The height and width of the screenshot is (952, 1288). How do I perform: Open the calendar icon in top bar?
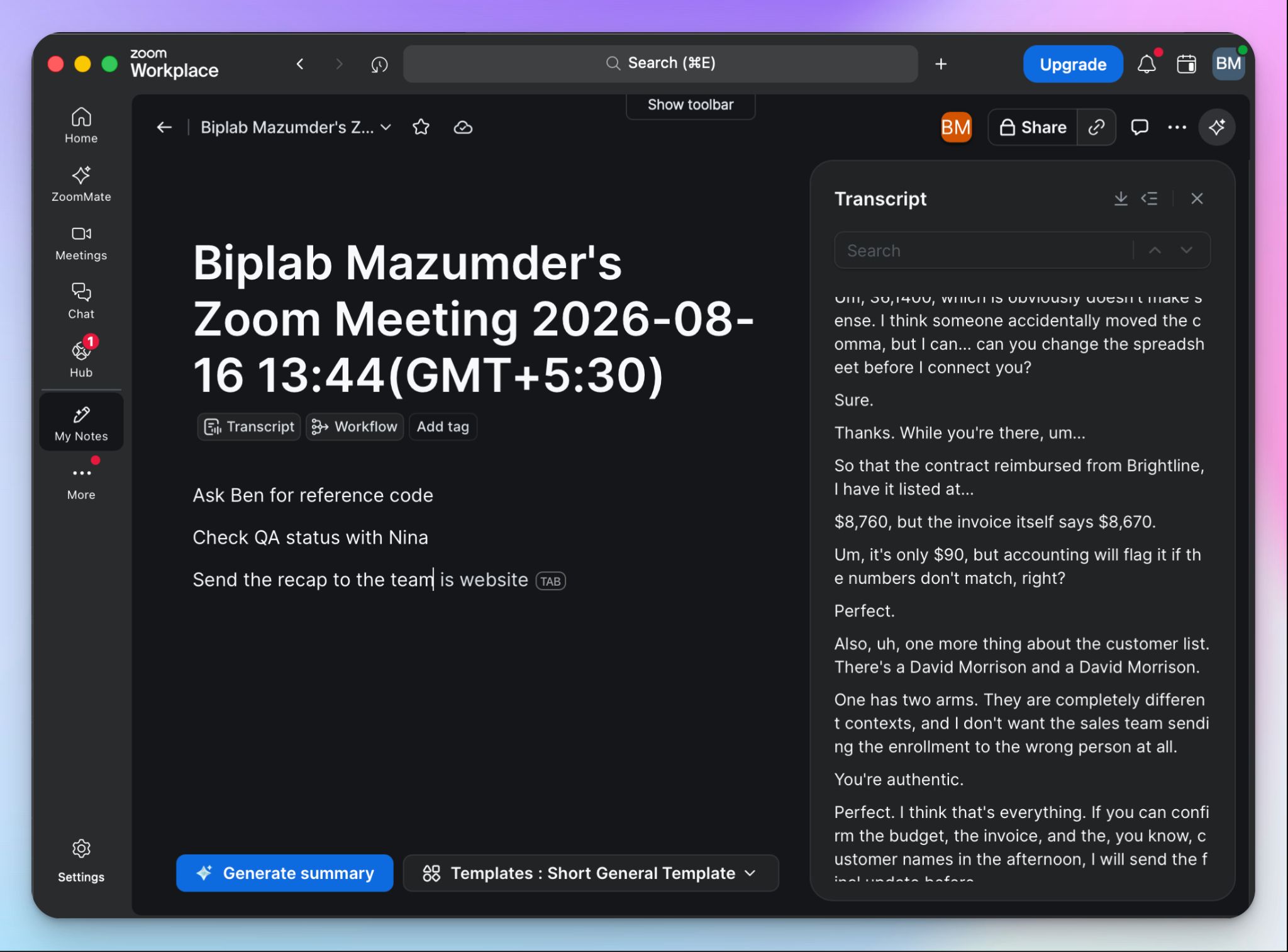click(x=1187, y=64)
